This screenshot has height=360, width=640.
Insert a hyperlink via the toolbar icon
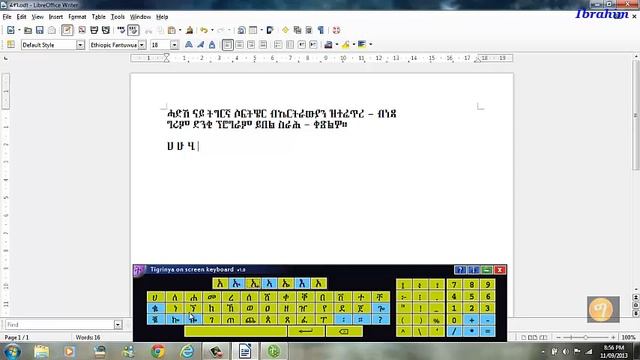241,30
